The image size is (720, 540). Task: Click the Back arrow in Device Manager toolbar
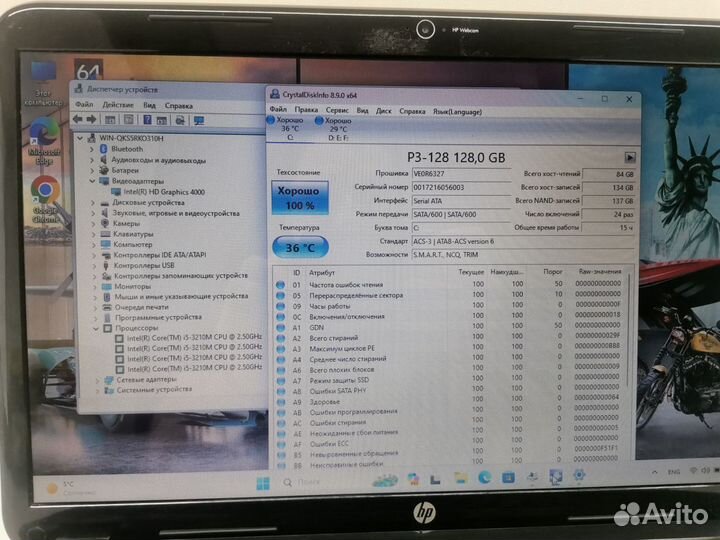coord(78,119)
